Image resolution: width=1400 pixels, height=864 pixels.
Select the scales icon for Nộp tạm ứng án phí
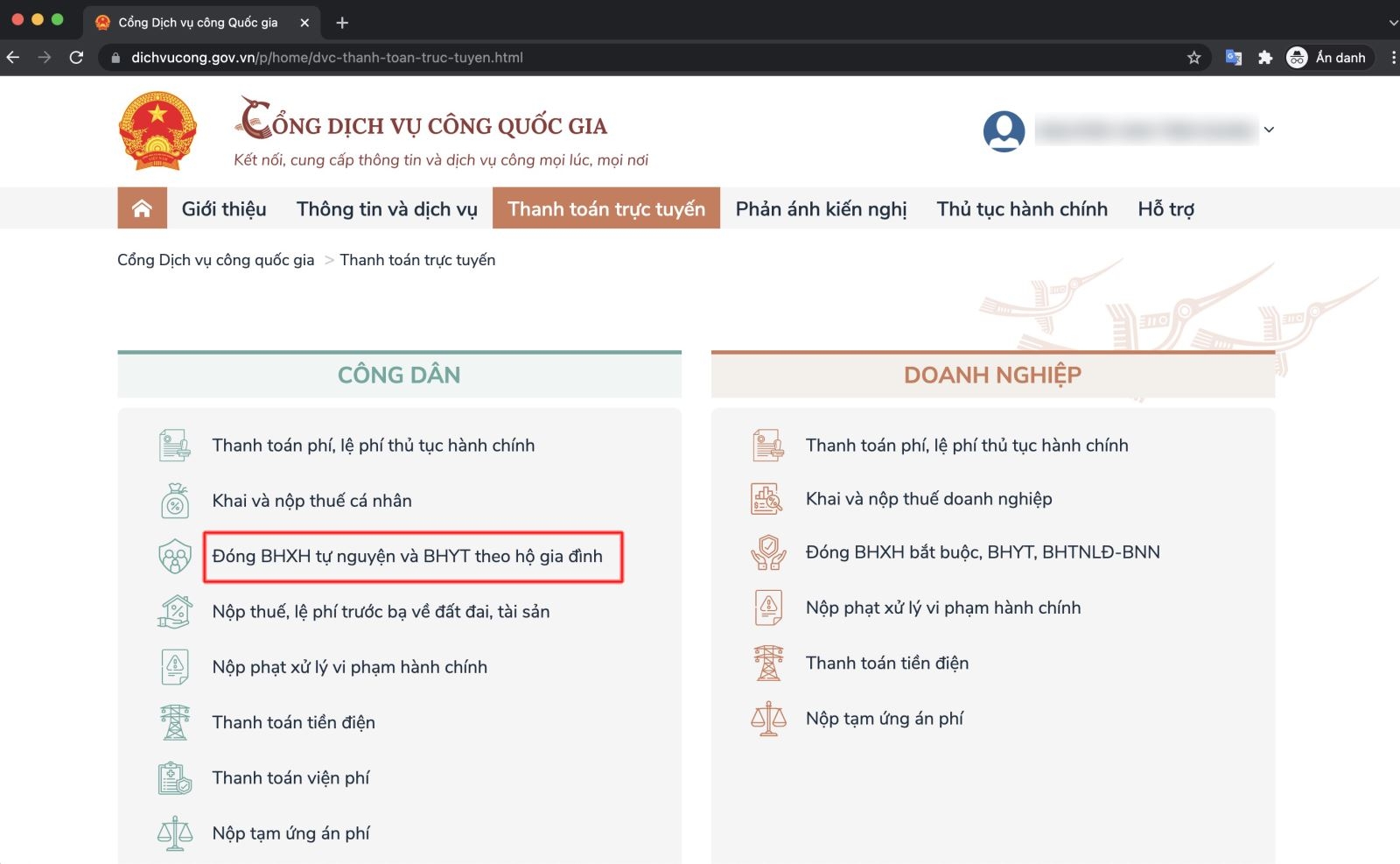pos(175,832)
